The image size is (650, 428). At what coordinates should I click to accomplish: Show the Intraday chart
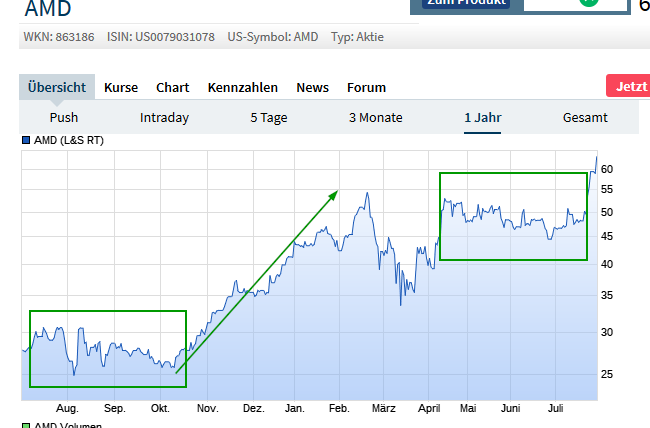pos(164,118)
